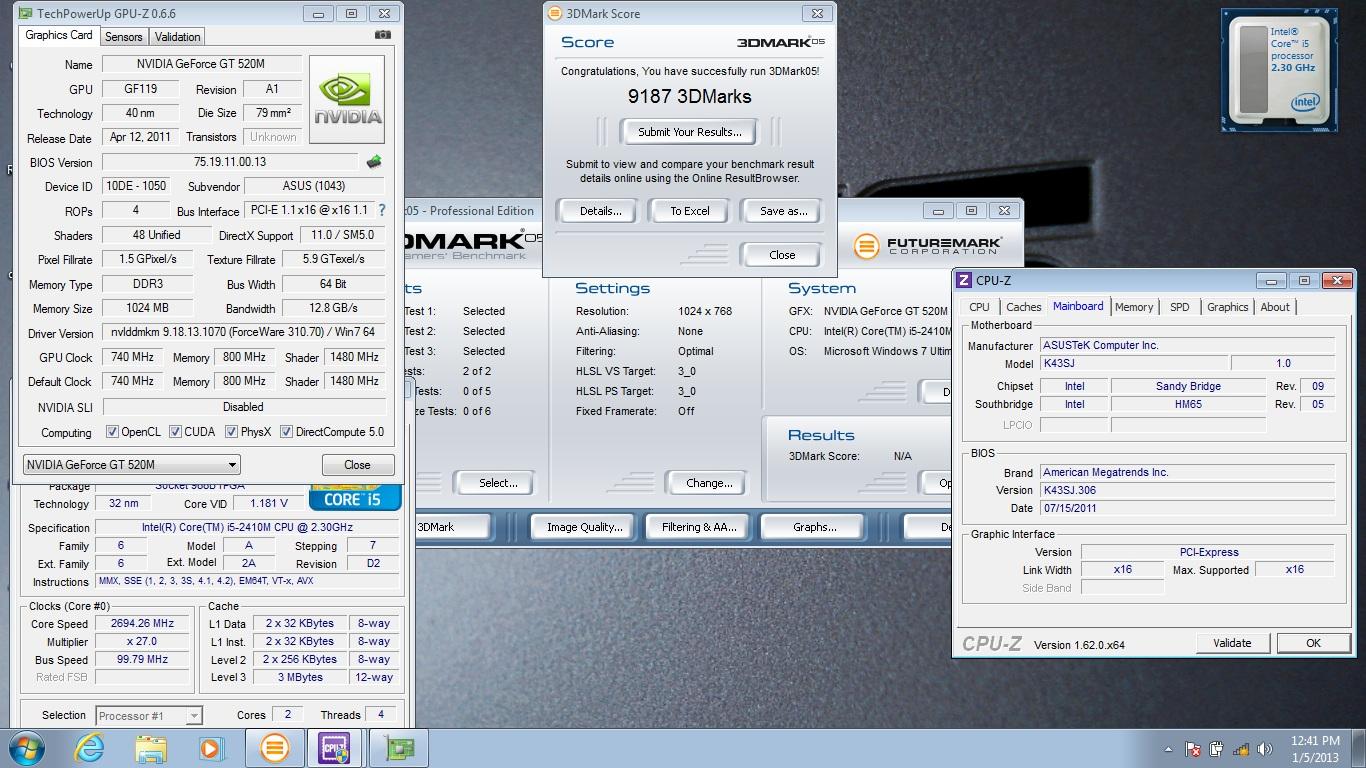Click the Southbridge HM65 value

click(1188, 404)
